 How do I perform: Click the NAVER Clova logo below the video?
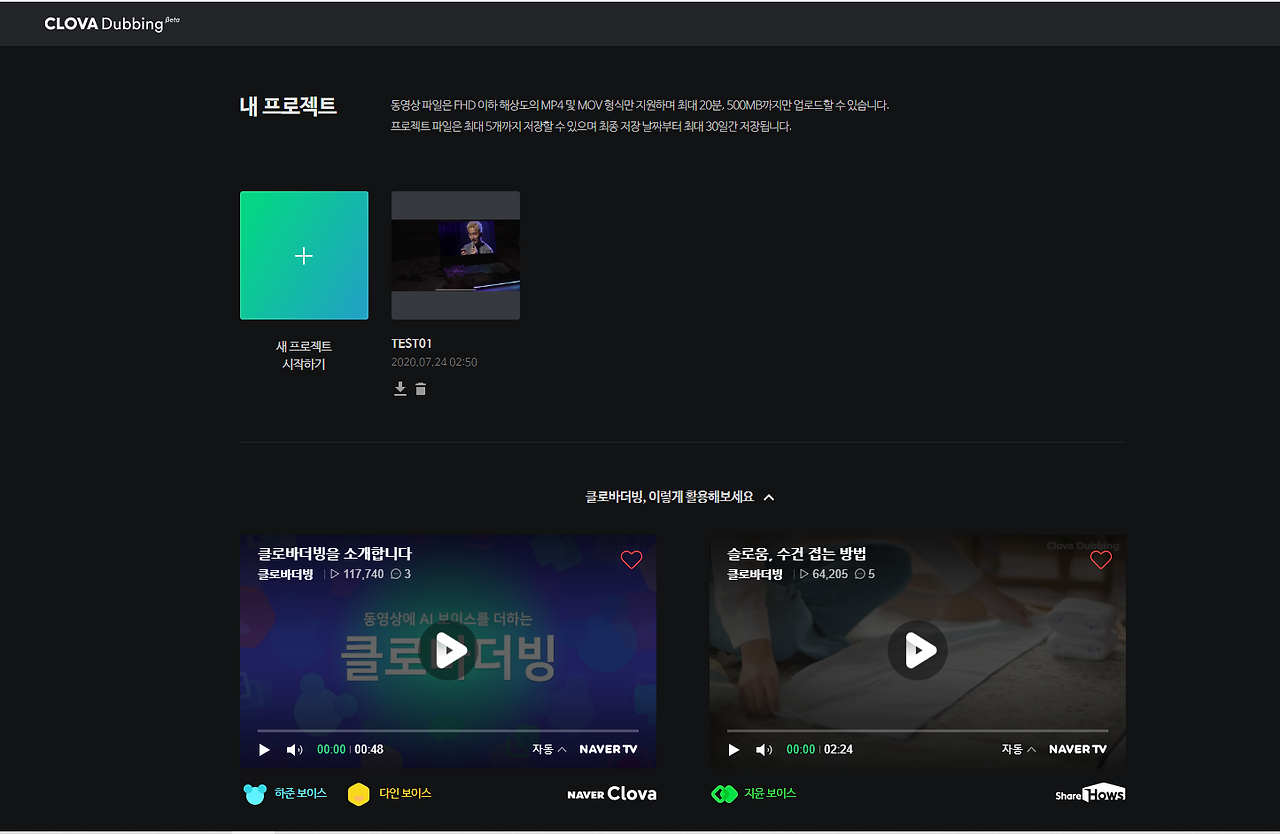612,794
